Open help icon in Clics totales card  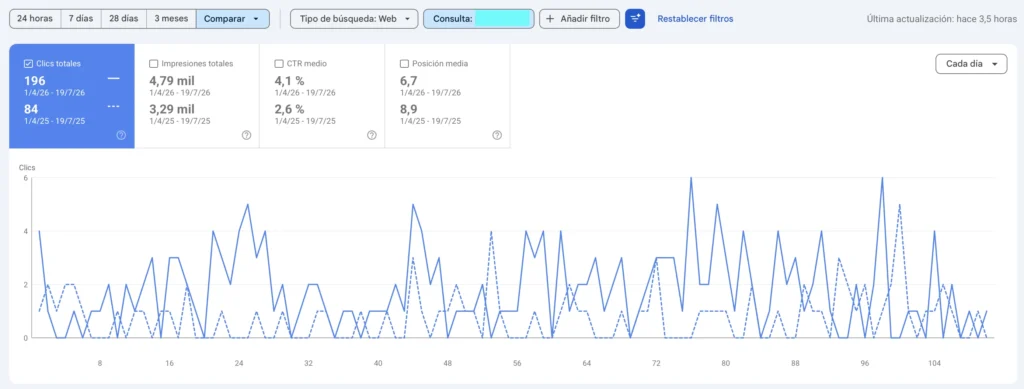tap(121, 135)
